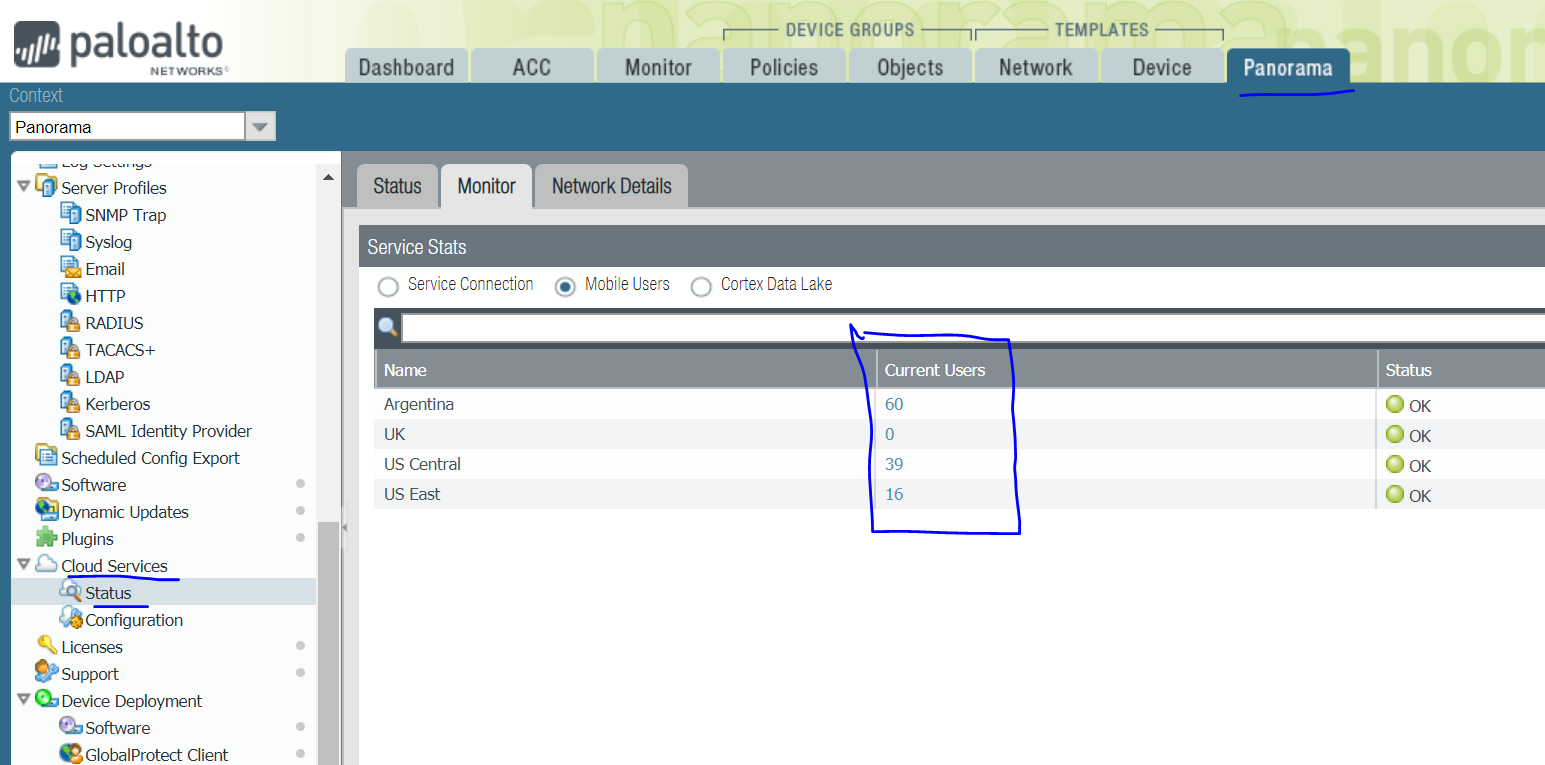This screenshot has height=765, width=1545.
Task: Click the LDAP profile icon
Action: click(x=71, y=375)
